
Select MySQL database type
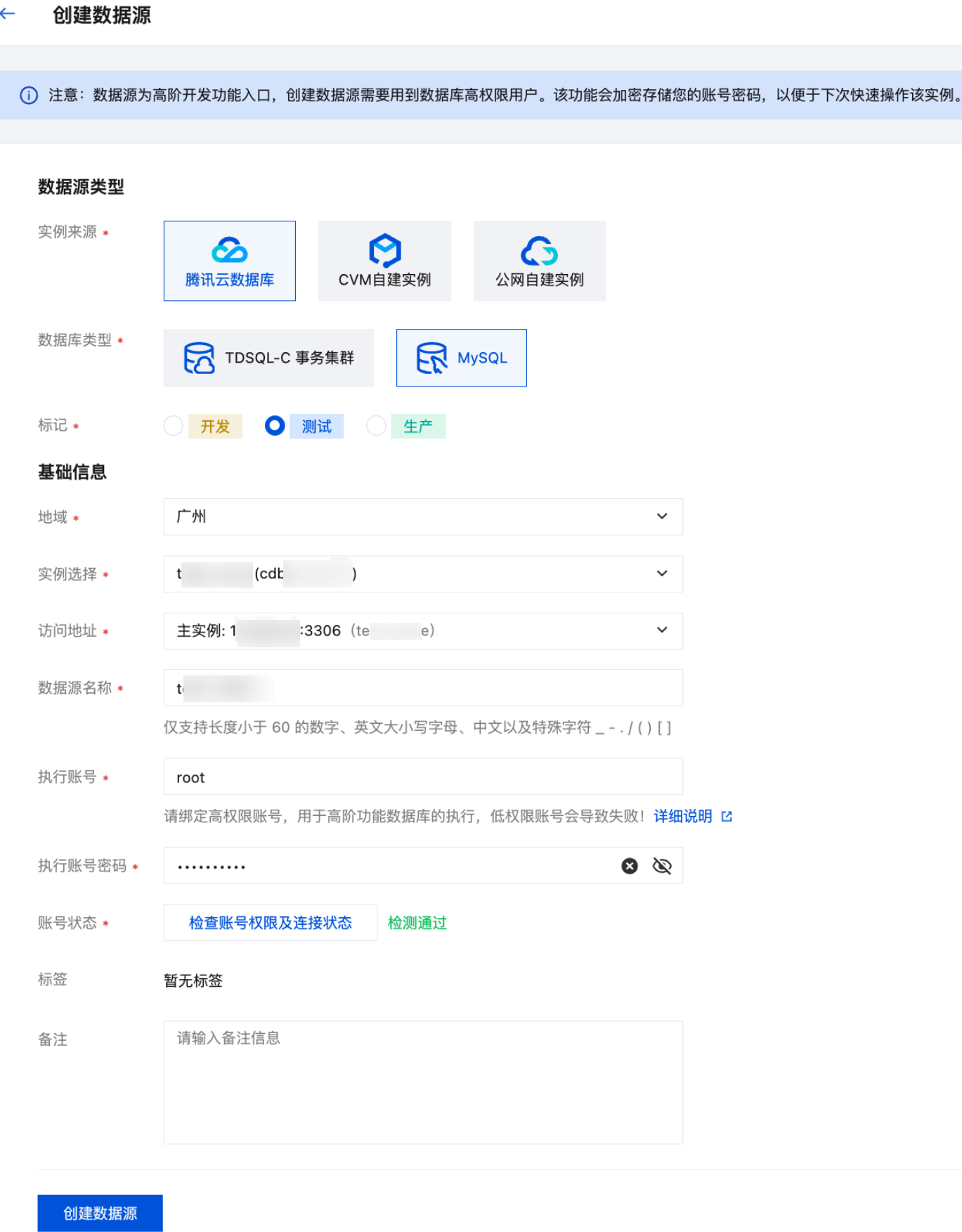coord(461,358)
